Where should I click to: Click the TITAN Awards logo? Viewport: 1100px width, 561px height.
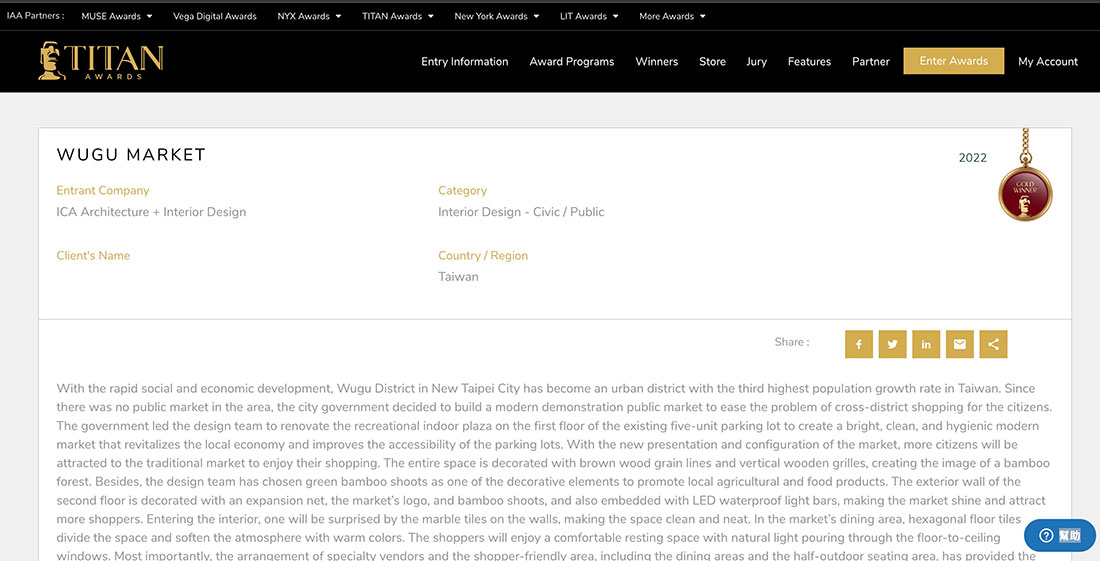101,61
